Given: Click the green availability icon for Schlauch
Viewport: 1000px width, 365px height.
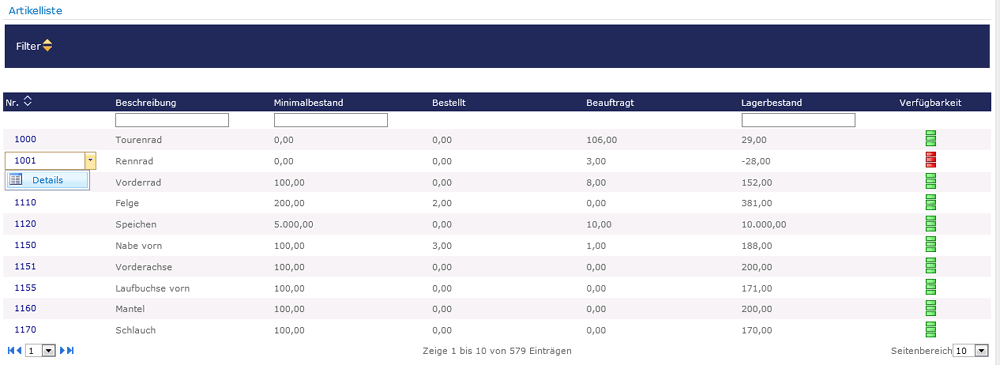Looking at the screenshot, I should (x=930, y=329).
